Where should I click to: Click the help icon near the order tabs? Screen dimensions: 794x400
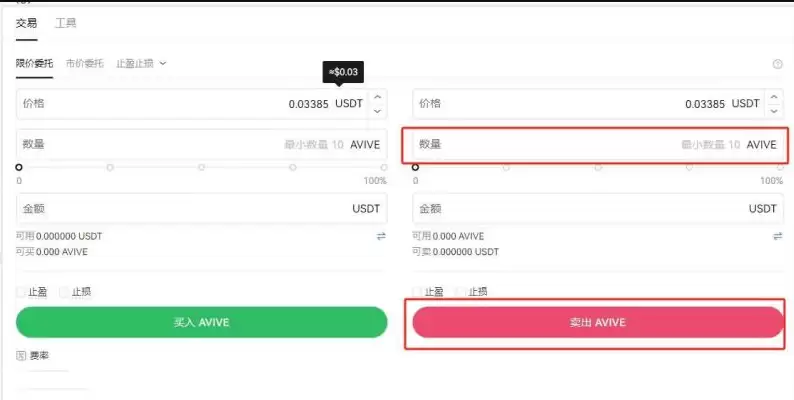coord(777,64)
